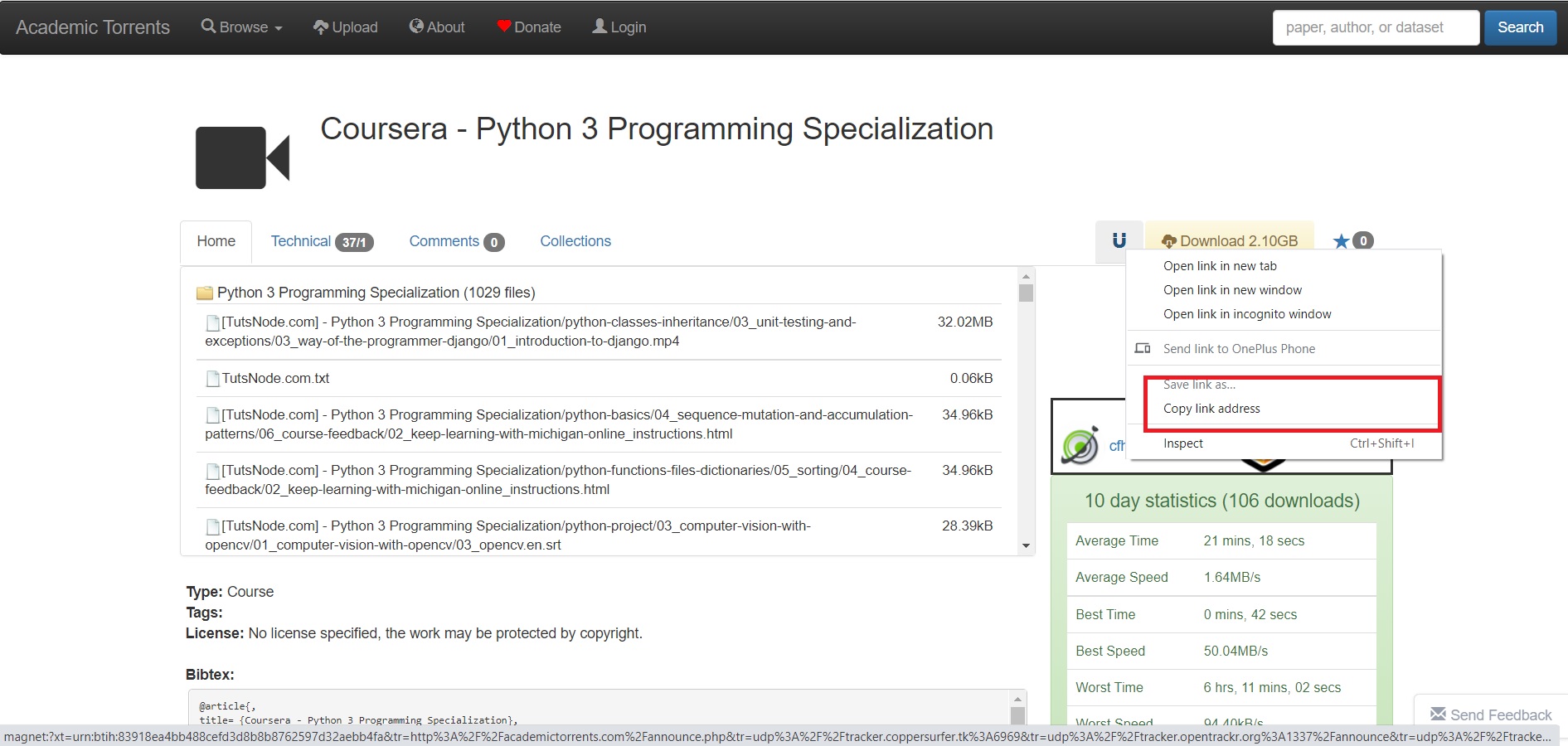Click the user Login icon in the navbar
Screen dimensions: 1568x746
point(600,27)
